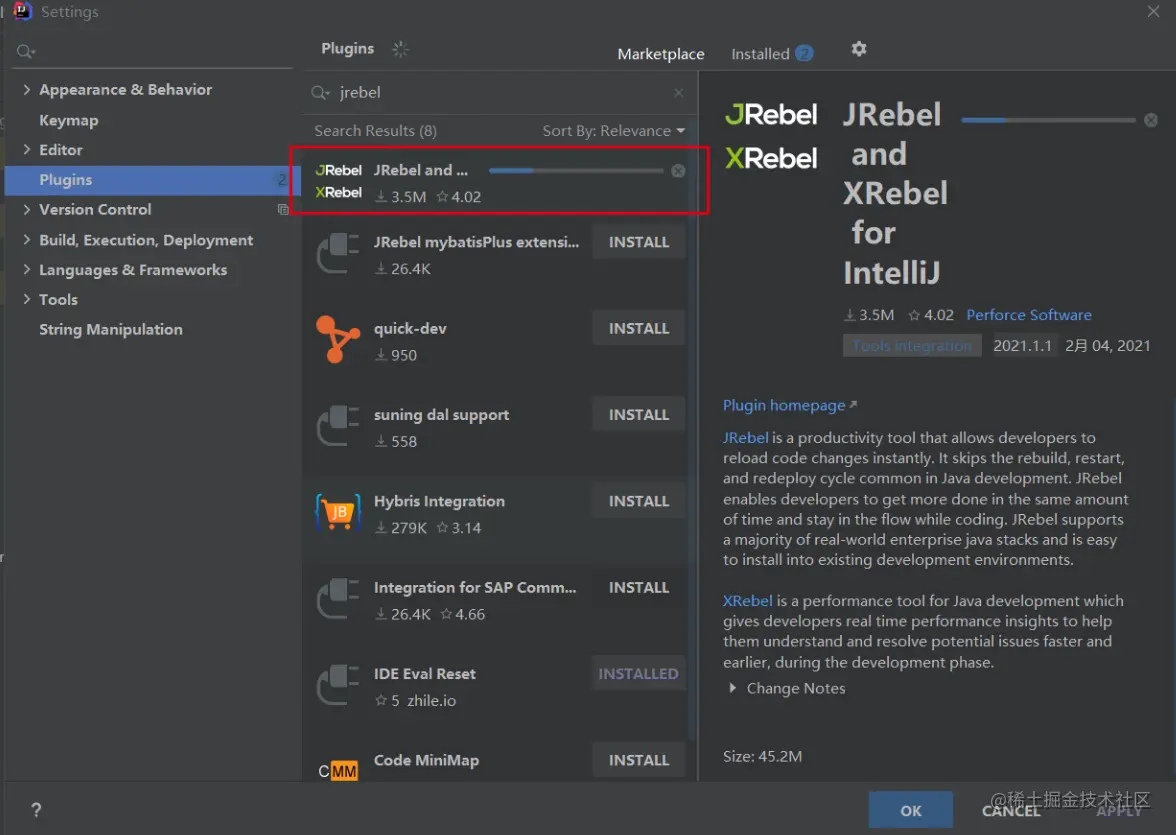Open the Sort By Relevance dropdown

(614, 131)
